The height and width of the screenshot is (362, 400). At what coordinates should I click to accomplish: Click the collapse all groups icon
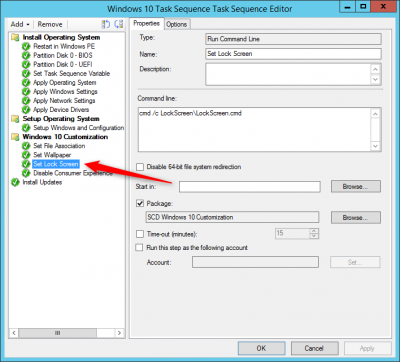(x=118, y=24)
